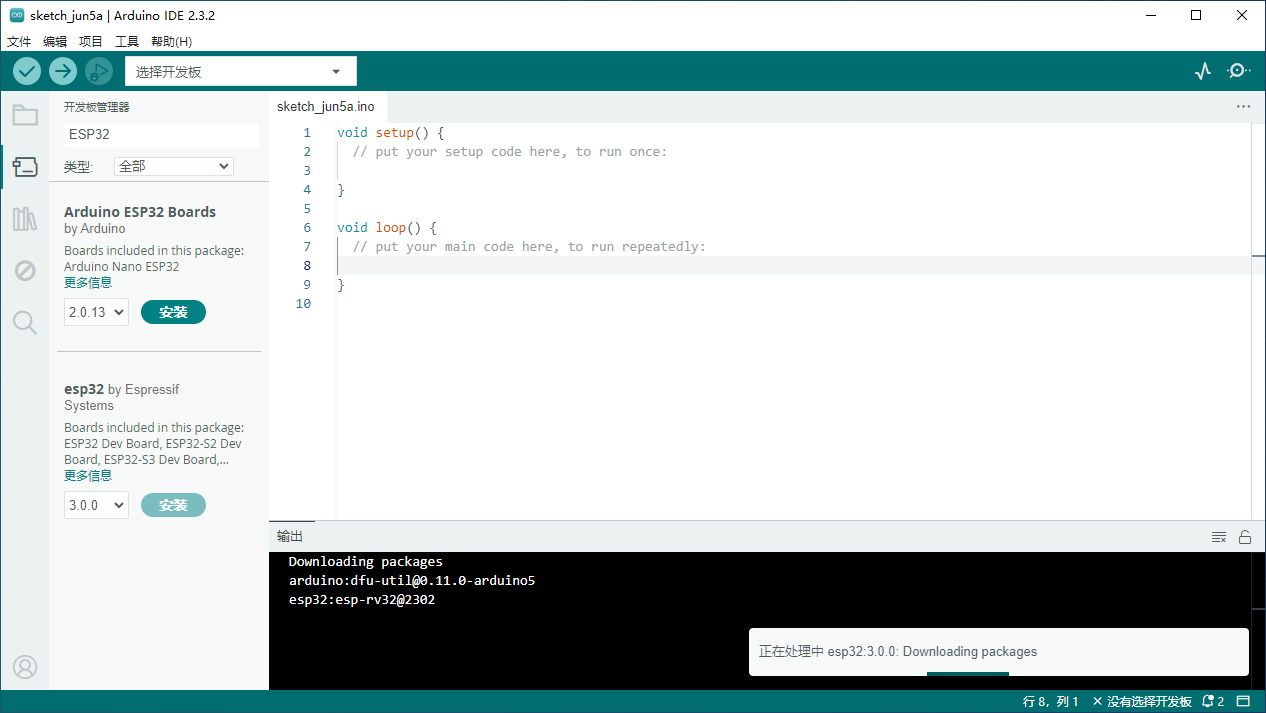Click 安装 button for esp32 by Espressif
Viewport: 1266px width, 713px height.
pyautogui.click(x=173, y=505)
